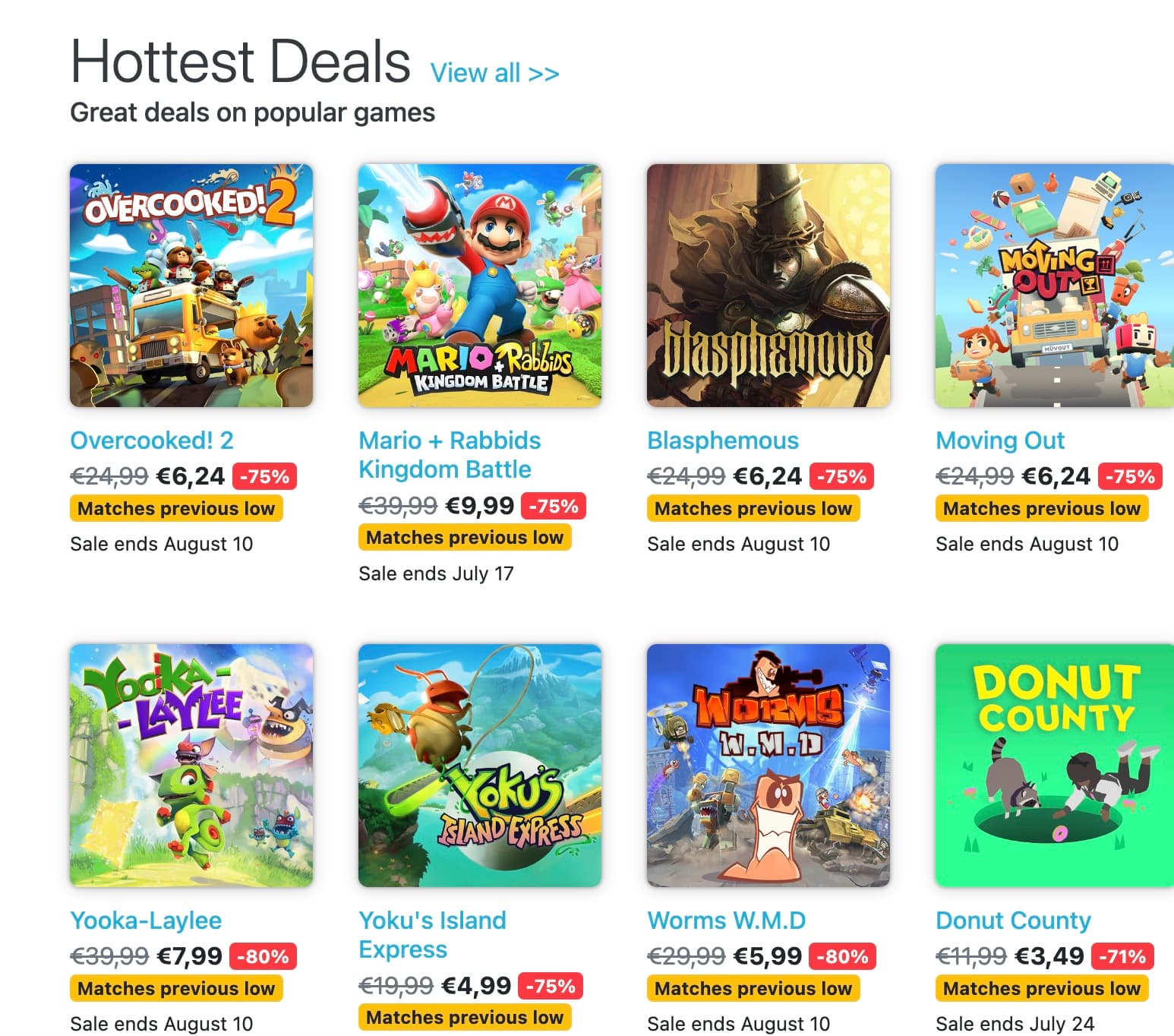The image size is (1174, 1036).
Task: Open the Yooka-Laylee game page
Action: [x=146, y=921]
